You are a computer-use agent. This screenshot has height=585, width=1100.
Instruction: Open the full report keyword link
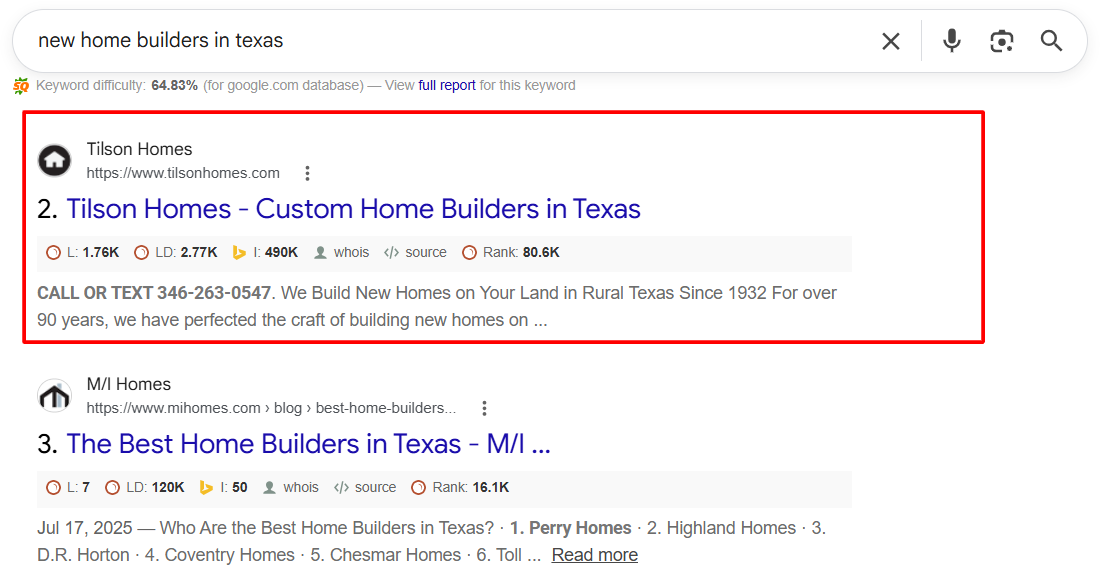447,86
